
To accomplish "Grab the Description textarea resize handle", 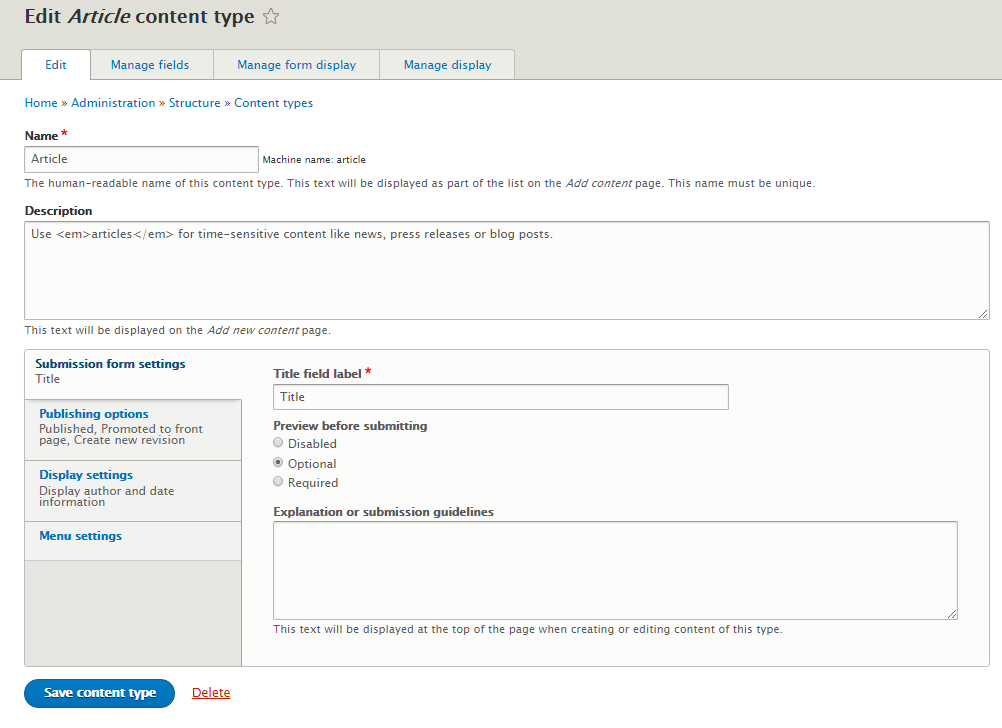I will pyautogui.click(x=983, y=313).
